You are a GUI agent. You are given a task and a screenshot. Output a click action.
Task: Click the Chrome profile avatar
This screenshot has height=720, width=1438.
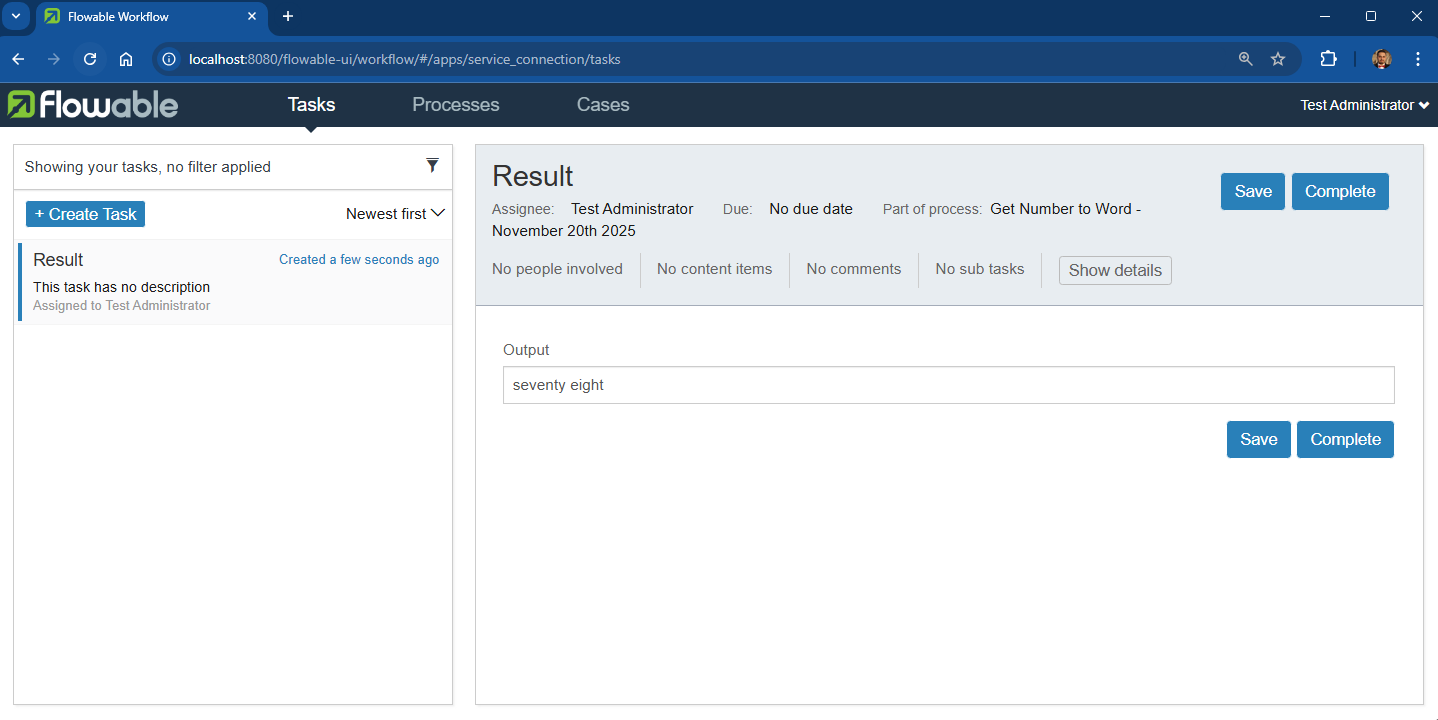coord(1382,59)
